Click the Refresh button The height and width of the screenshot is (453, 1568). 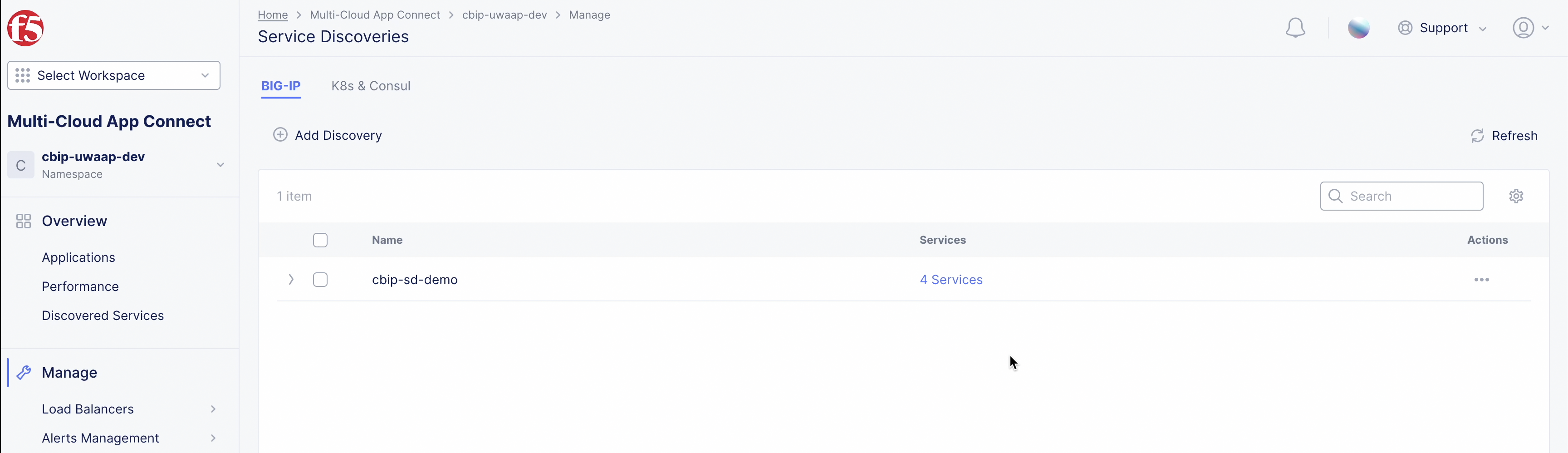[1504, 136]
